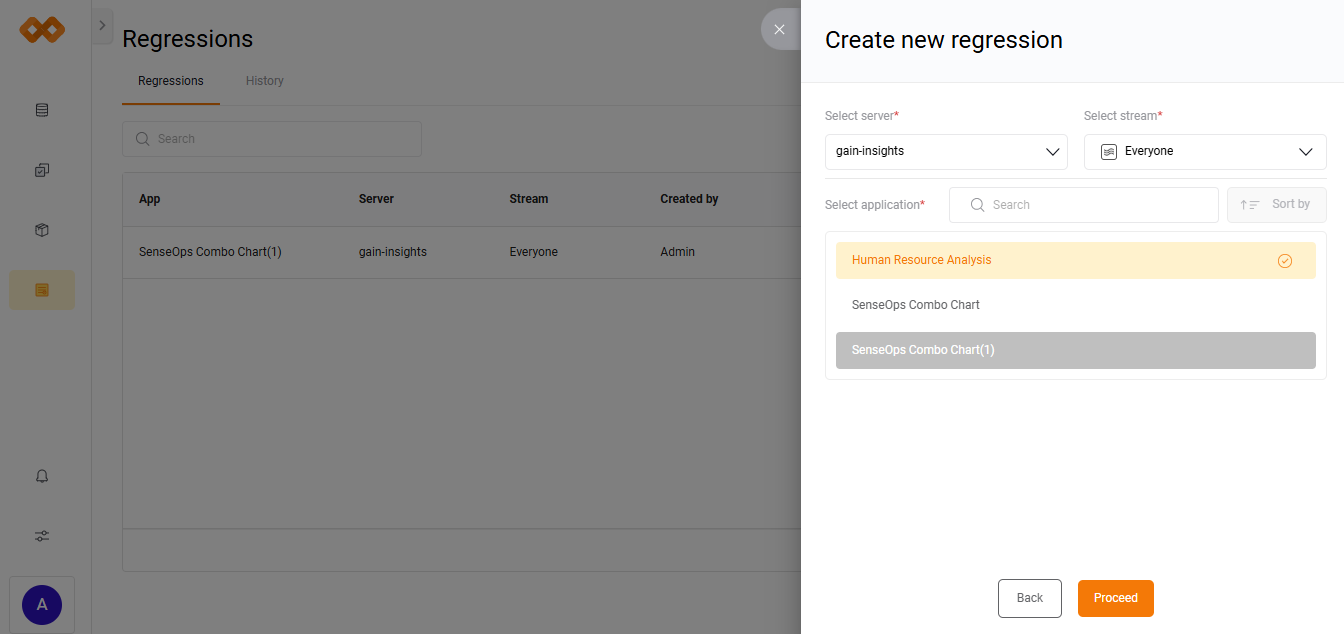Open the Select stream dropdown
1344x634 pixels.
point(1204,152)
